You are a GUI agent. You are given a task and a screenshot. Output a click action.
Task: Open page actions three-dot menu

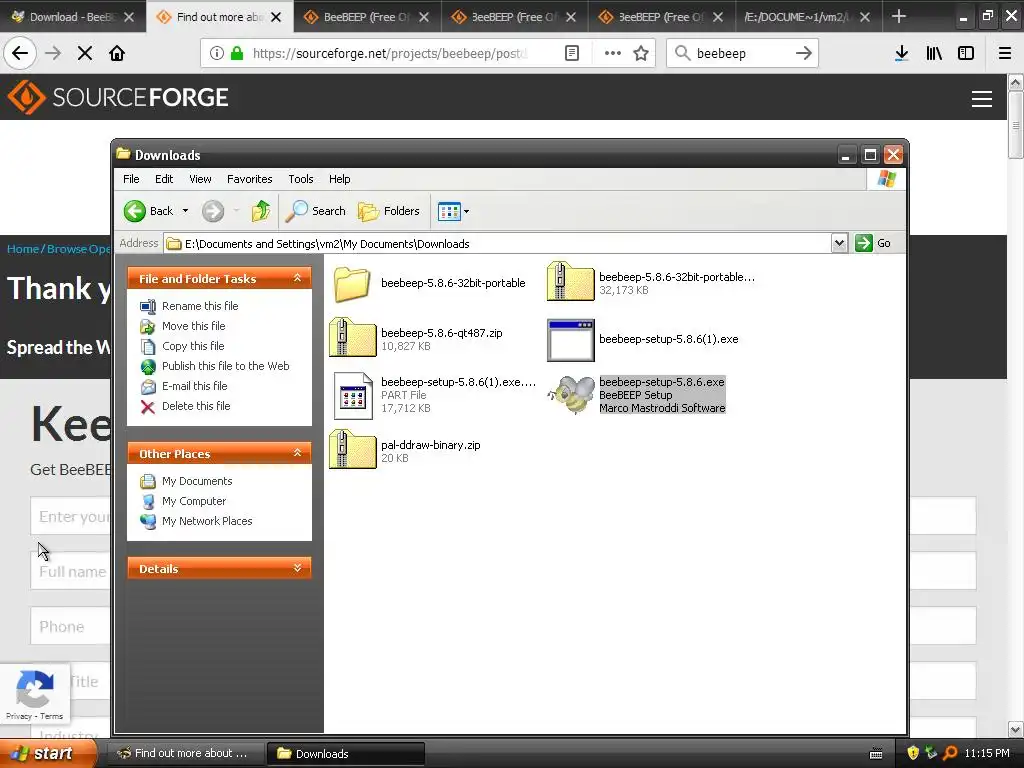point(613,53)
